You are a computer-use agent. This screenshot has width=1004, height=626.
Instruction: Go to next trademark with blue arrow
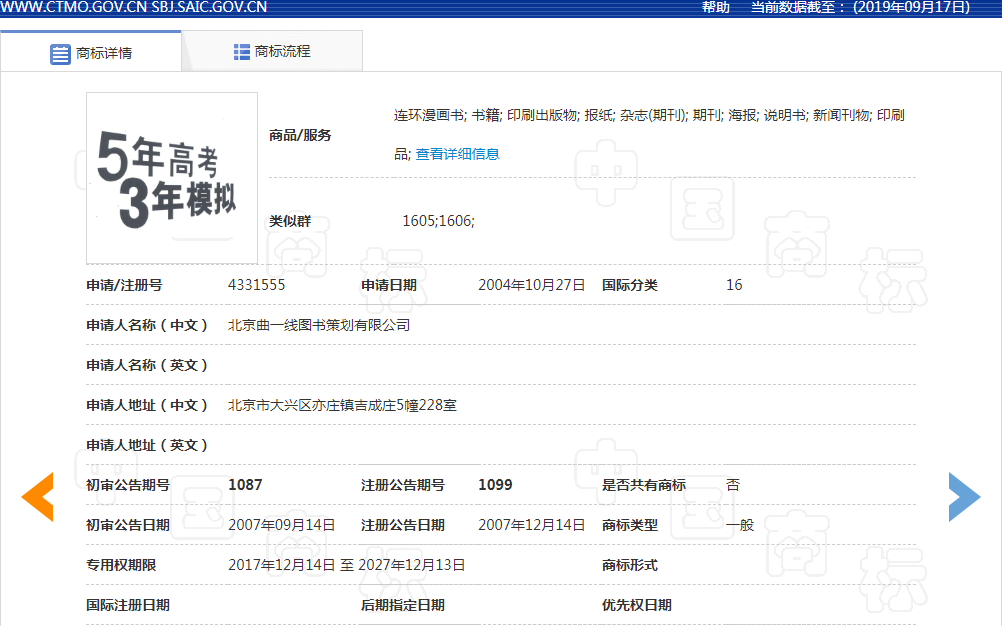click(x=964, y=497)
